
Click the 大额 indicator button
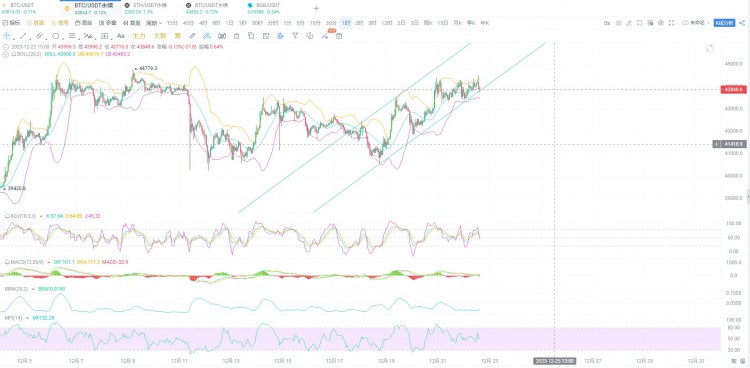pyautogui.click(x=160, y=36)
